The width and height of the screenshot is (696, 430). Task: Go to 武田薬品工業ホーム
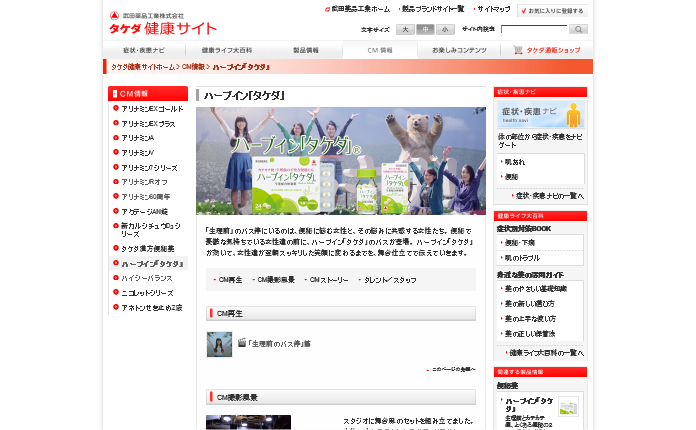pyautogui.click(x=361, y=9)
